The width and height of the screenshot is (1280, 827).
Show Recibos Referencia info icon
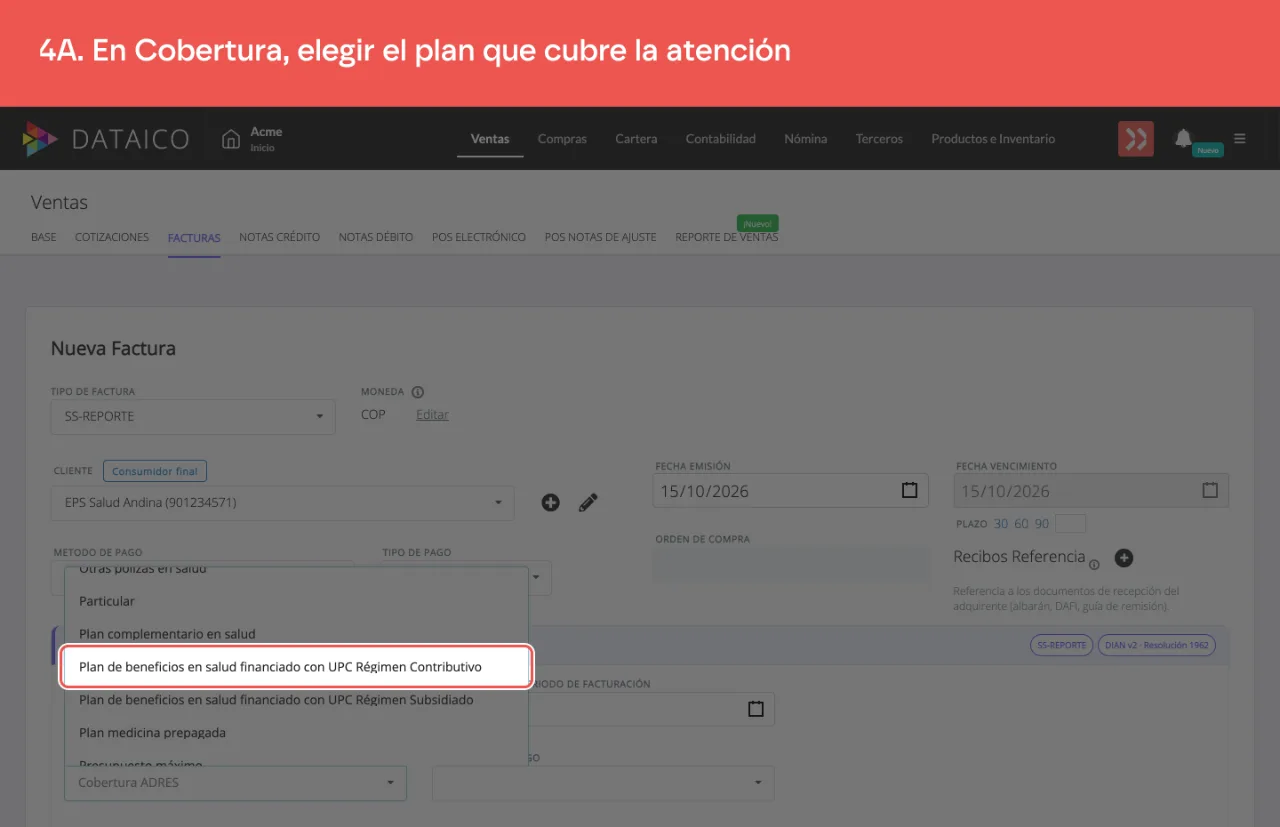click(x=1094, y=564)
